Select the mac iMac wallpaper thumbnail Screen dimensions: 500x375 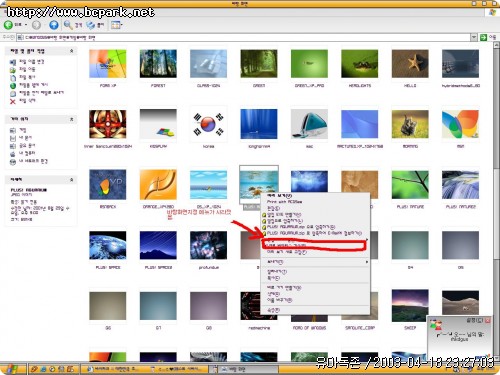point(309,124)
